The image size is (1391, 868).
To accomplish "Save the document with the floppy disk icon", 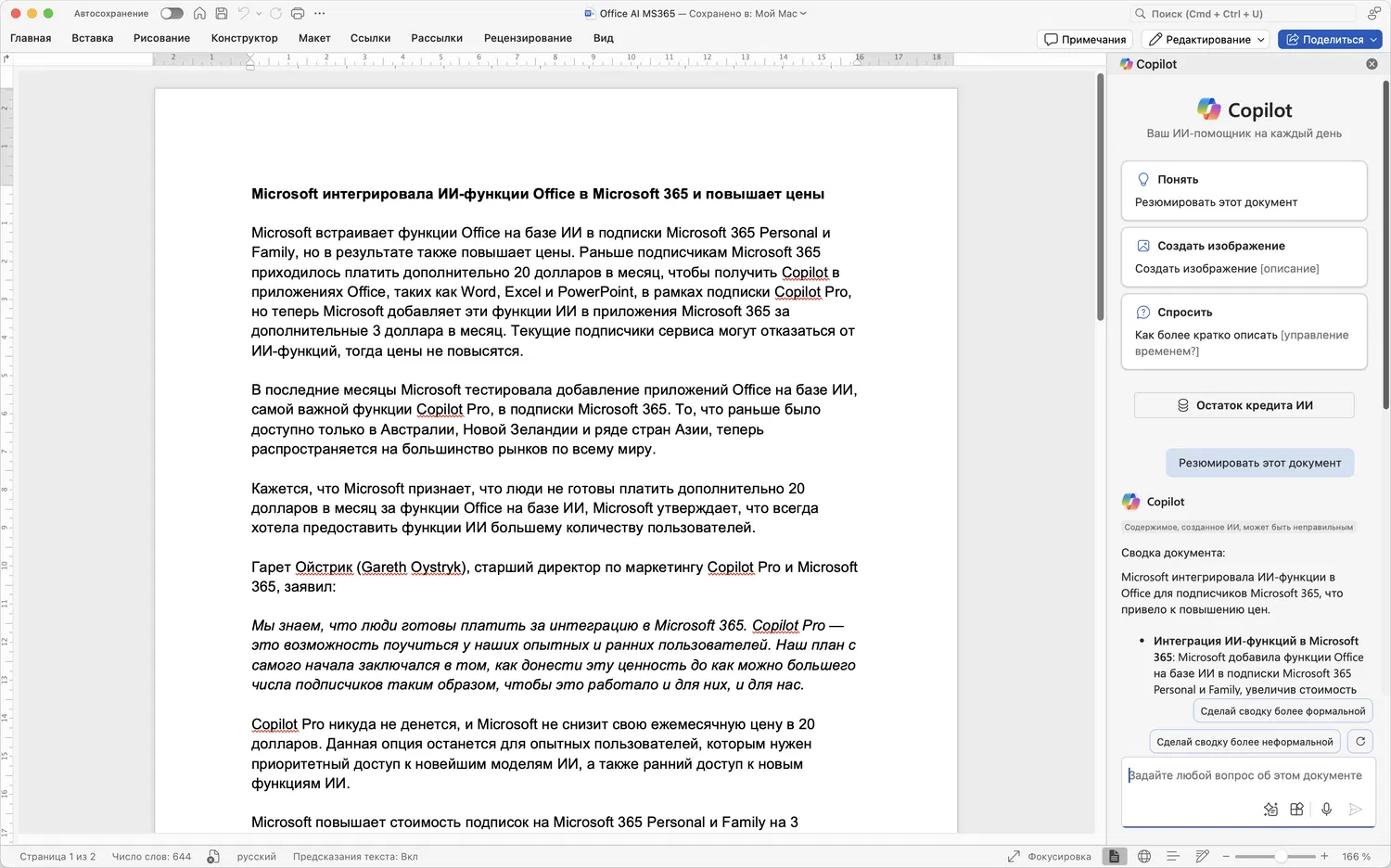I will 222,14.
